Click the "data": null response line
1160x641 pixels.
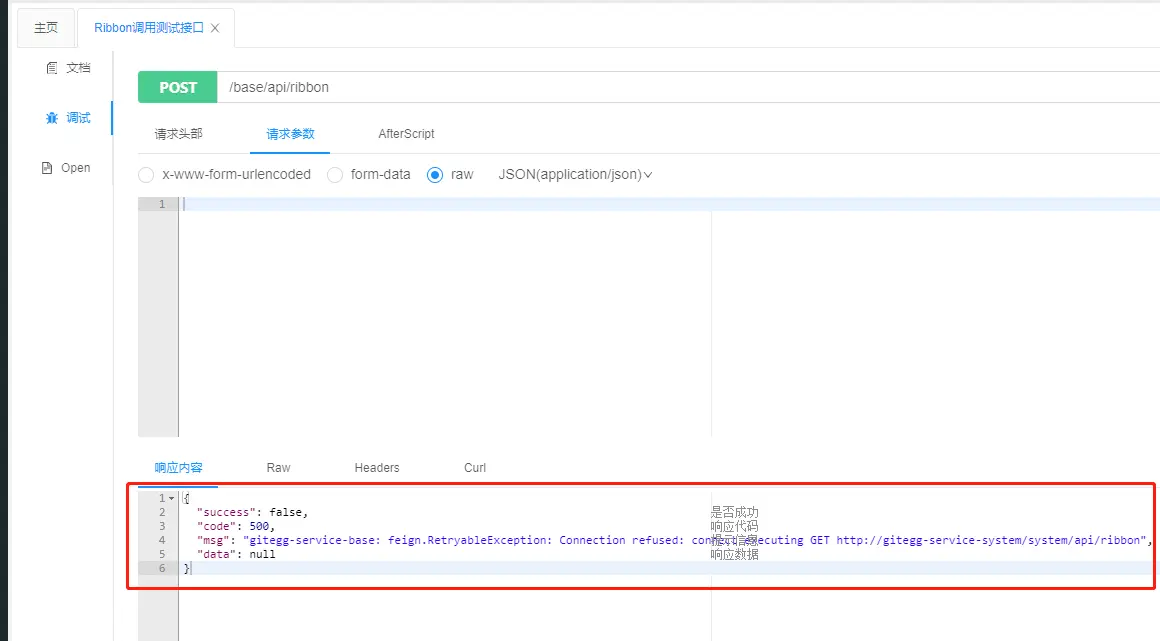point(236,554)
